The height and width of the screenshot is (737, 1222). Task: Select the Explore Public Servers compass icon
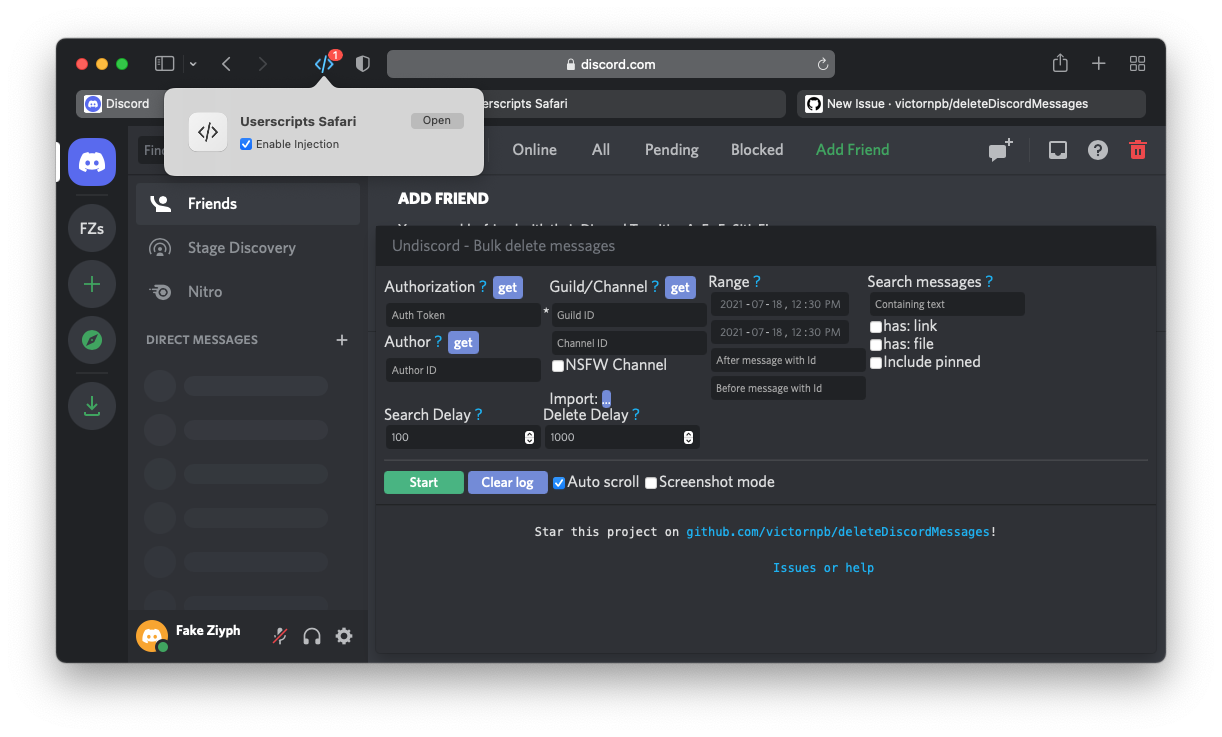91,340
